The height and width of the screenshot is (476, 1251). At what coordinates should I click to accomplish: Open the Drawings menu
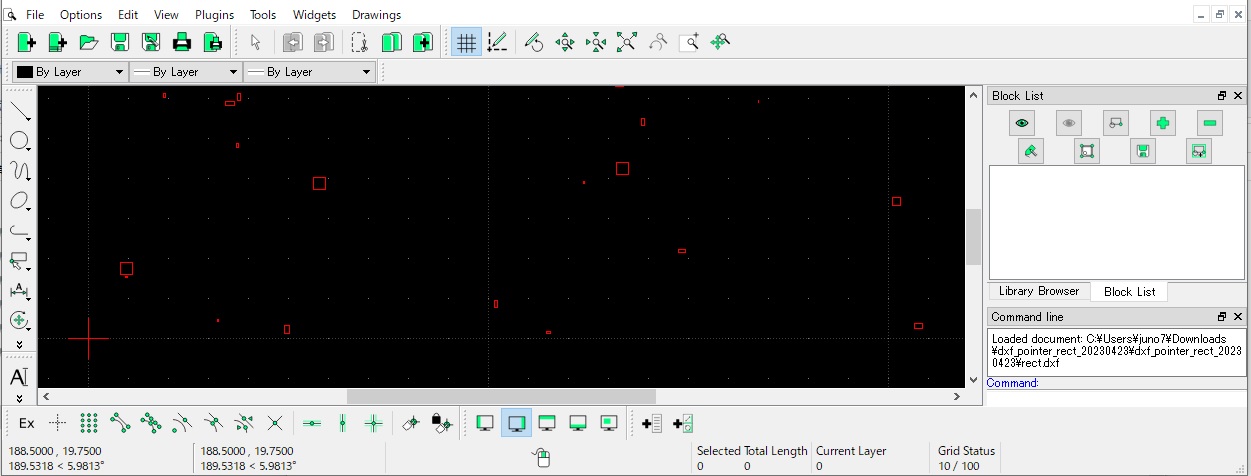point(376,15)
